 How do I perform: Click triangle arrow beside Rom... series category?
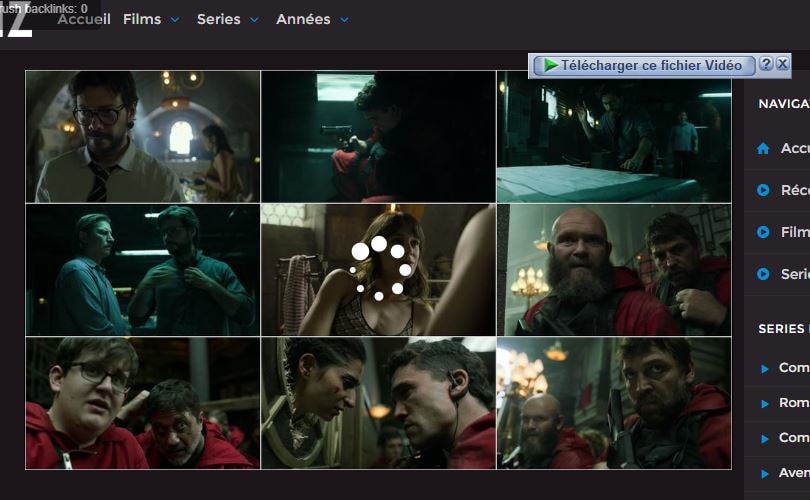[x=765, y=403]
